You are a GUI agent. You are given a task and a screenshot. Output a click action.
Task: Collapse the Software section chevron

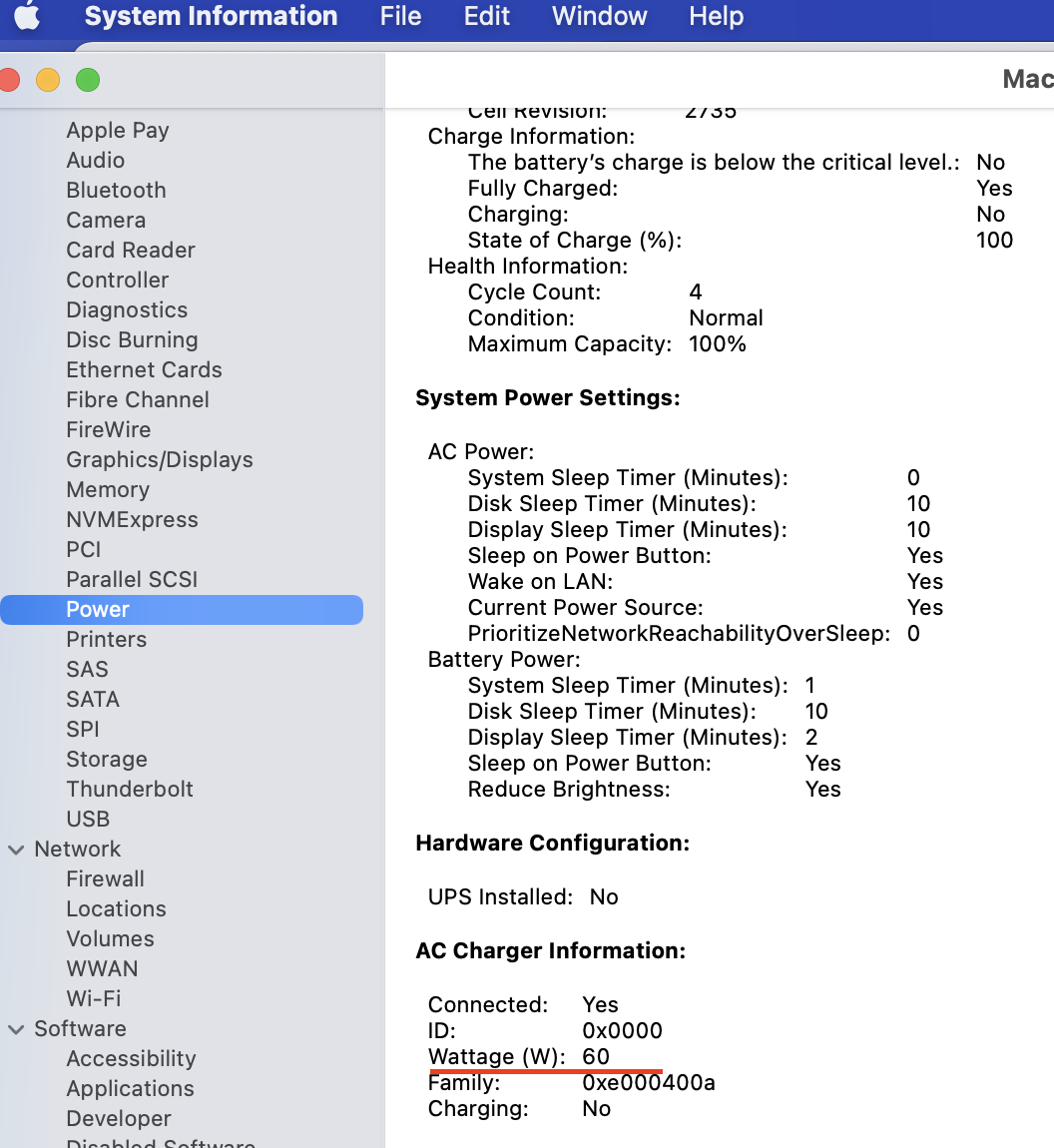[x=16, y=1028]
